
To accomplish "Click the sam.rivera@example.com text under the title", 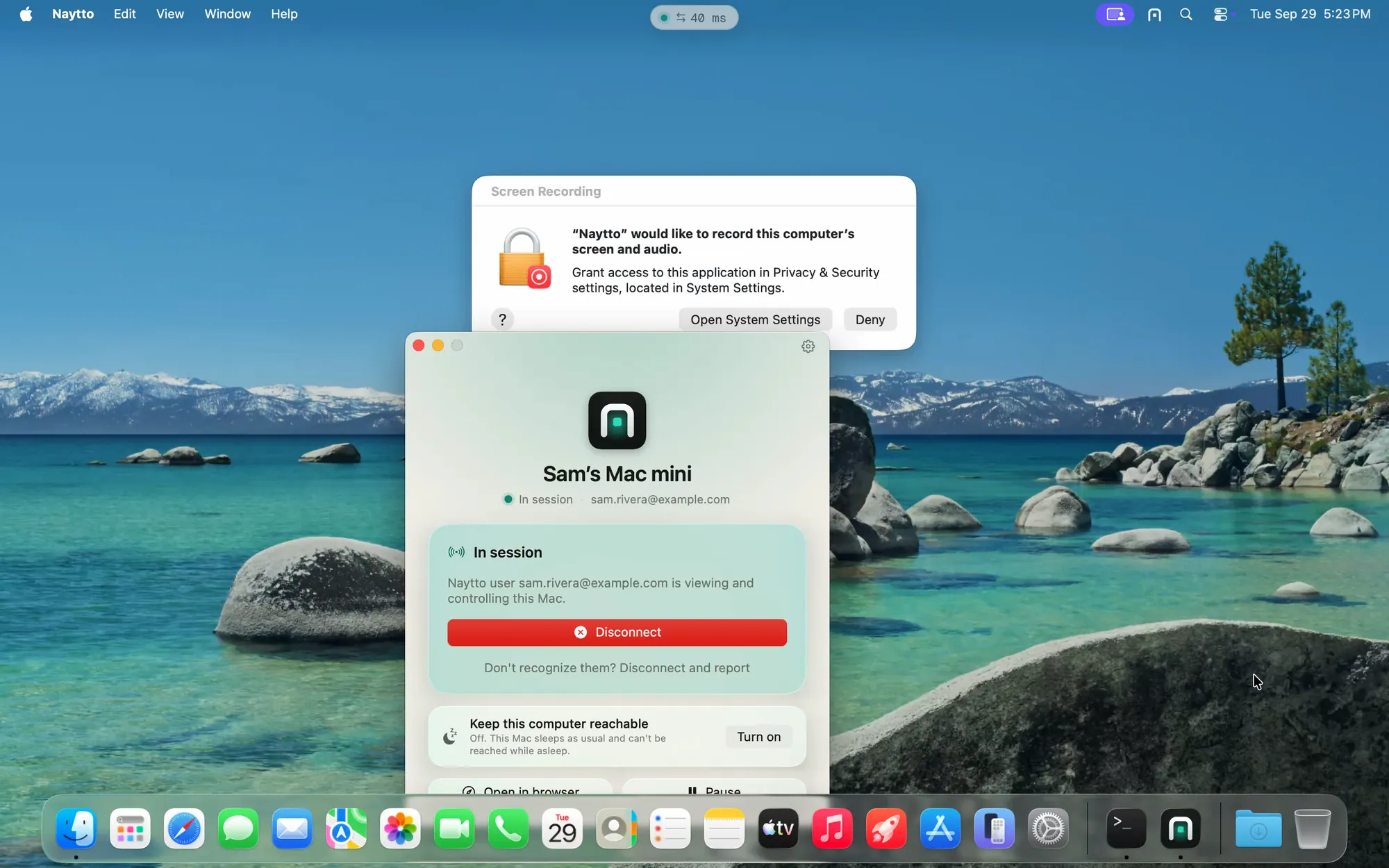I will tap(660, 499).
